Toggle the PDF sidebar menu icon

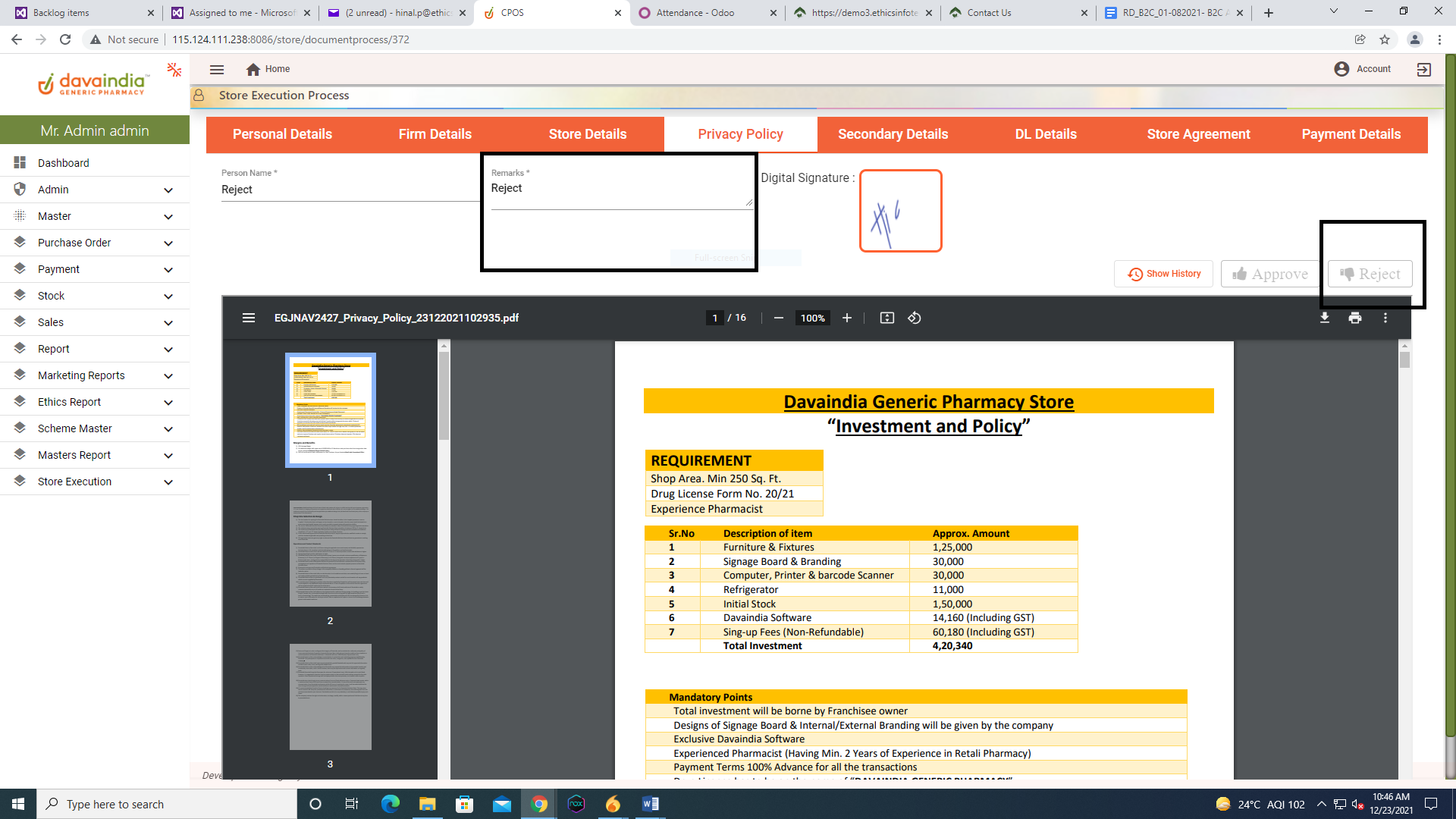click(x=249, y=318)
